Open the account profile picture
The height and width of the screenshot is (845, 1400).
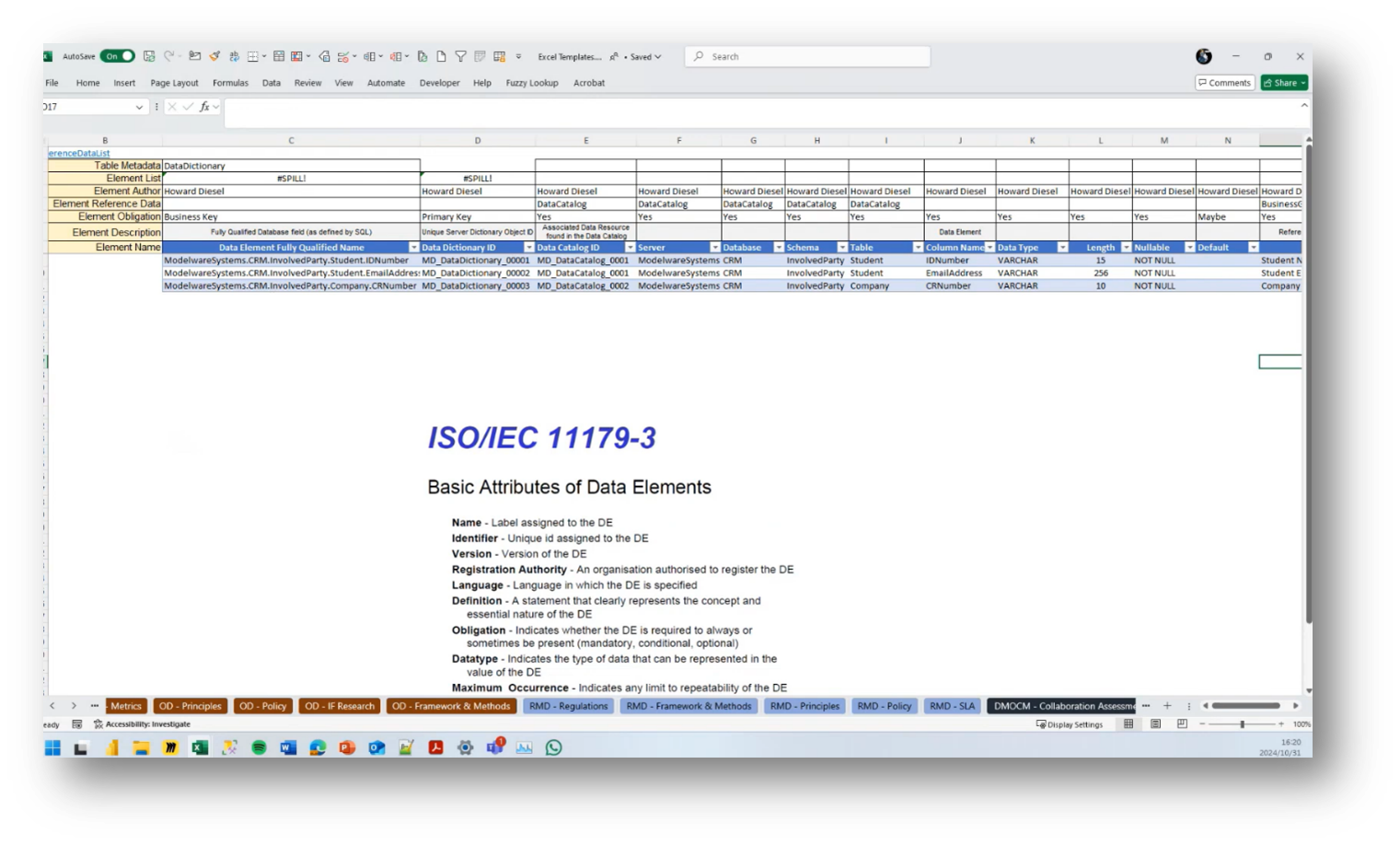tap(1204, 56)
